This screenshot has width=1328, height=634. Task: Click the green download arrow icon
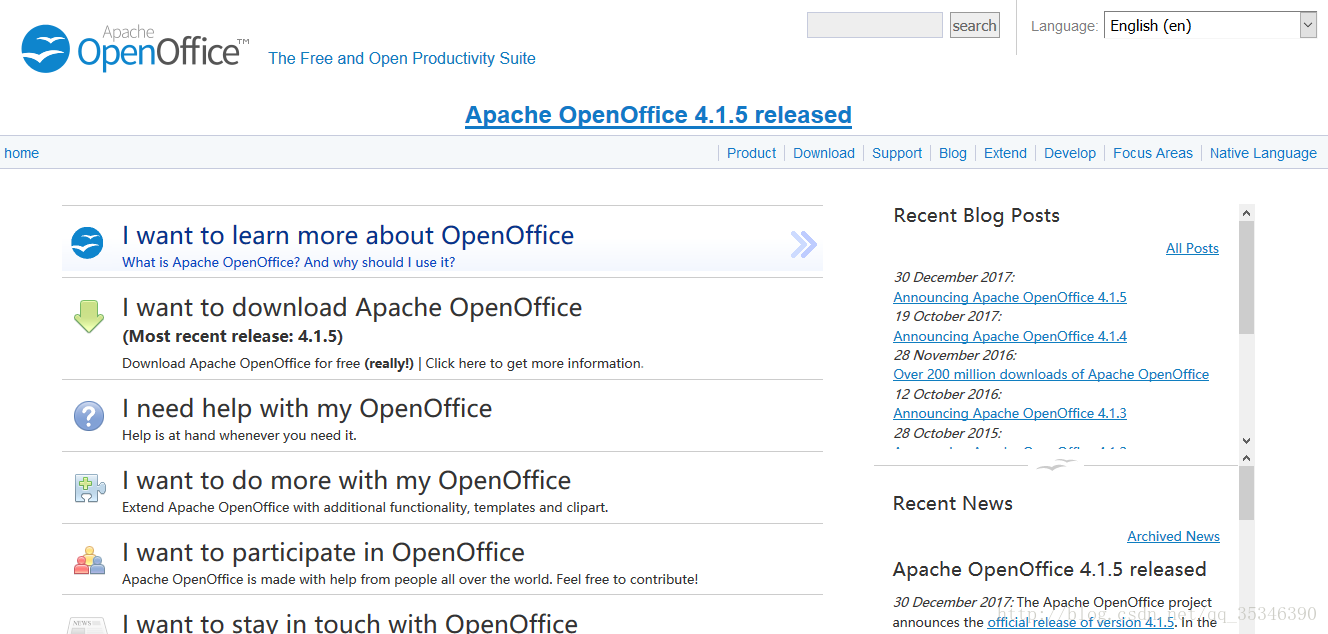[x=89, y=316]
